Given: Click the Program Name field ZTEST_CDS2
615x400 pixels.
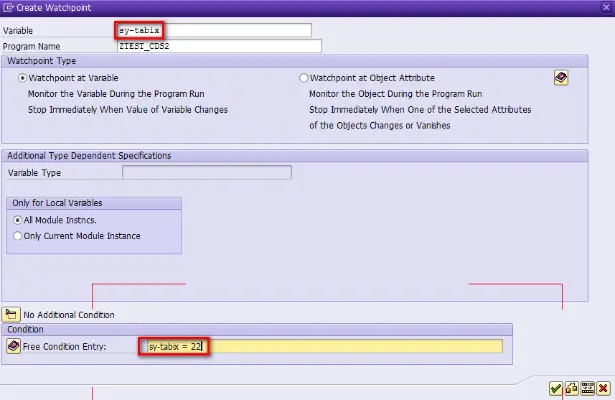Looking at the screenshot, I should tap(219, 46).
